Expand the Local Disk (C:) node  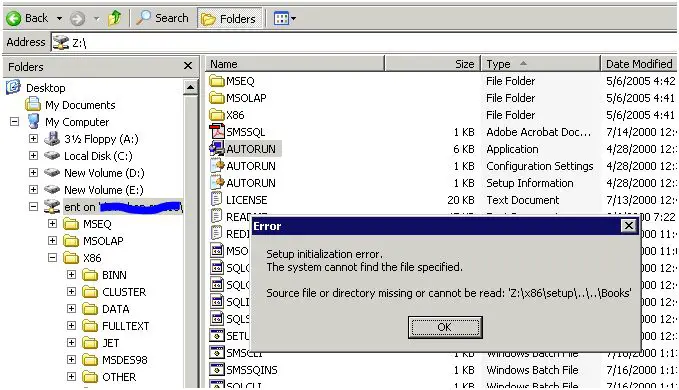[x=33, y=155]
